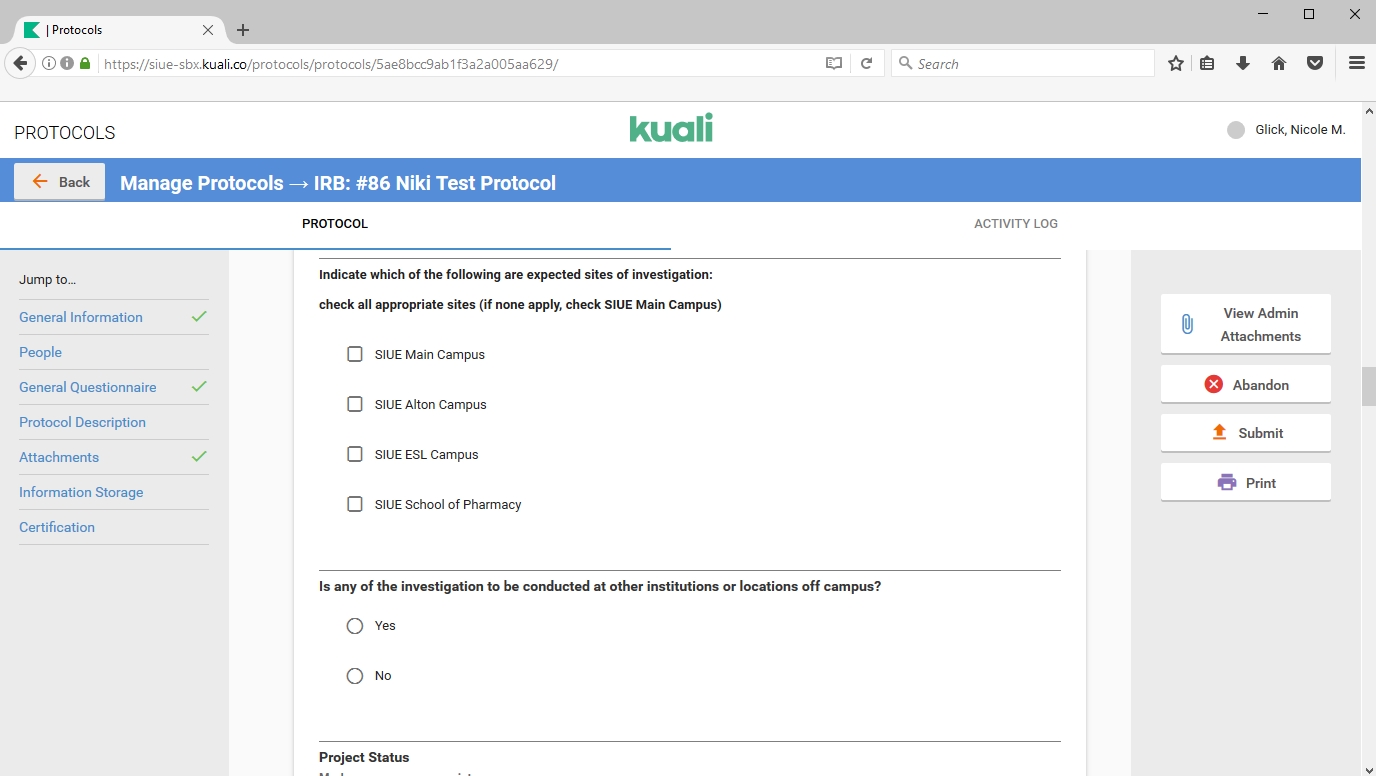Select the Protocol tab
Viewport: 1376px width, 776px height.
(335, 224)
